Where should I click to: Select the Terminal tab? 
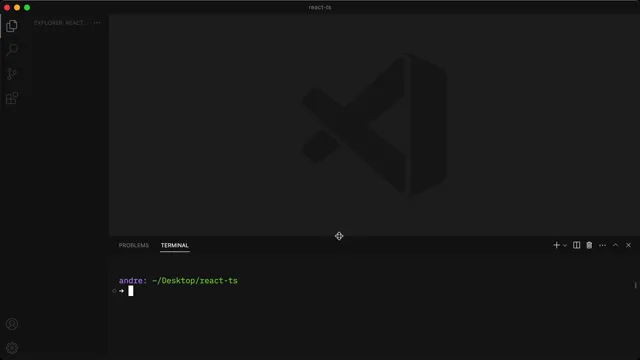point(175,245)
